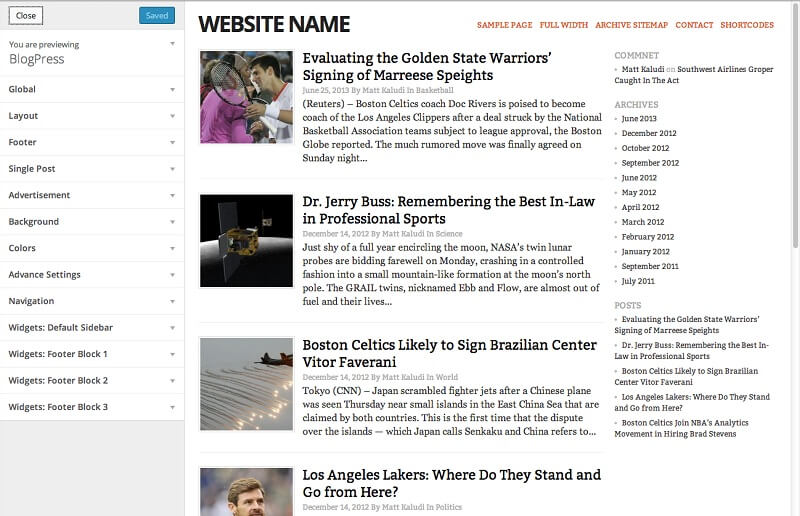Image resolution: width=800 pixels, height=516 pixels.
Task: Expand the Global section
Action: coord(92,89)
